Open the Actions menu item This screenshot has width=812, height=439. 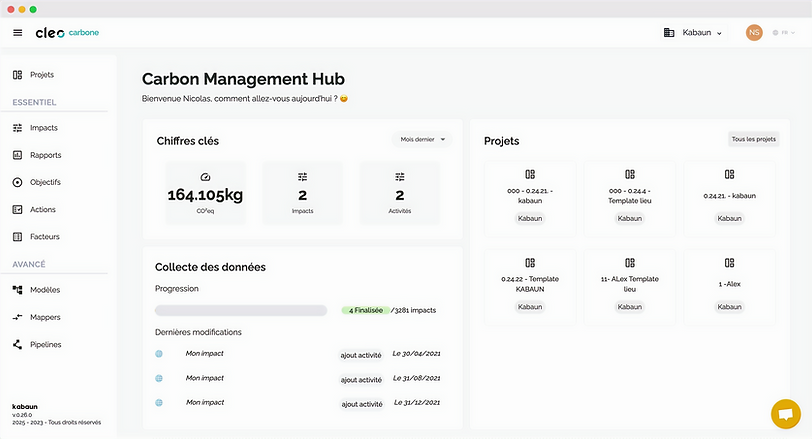click(x=42, y=210)
